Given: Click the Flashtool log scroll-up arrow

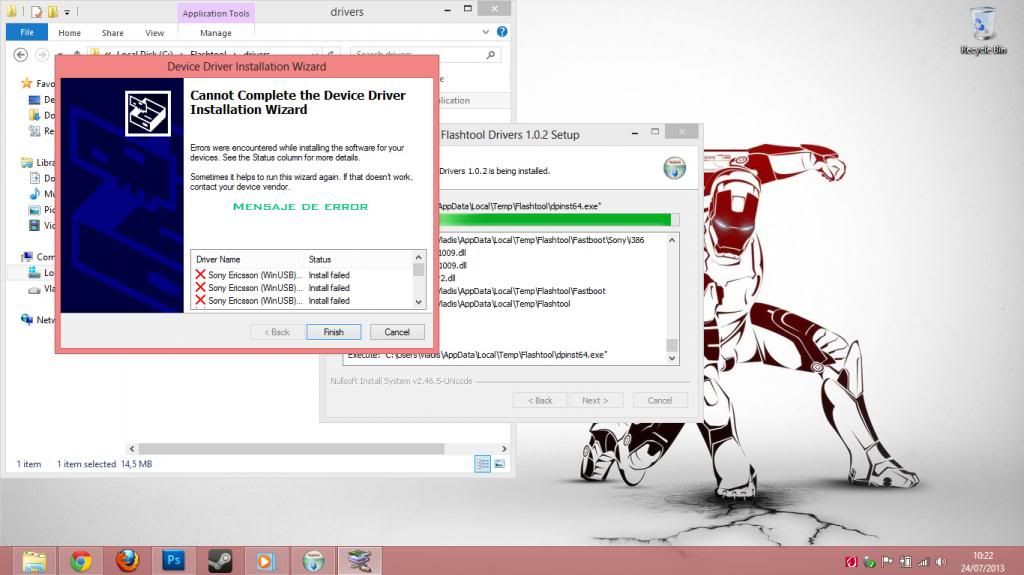Looking at the screenshot, I should point(672,240).
